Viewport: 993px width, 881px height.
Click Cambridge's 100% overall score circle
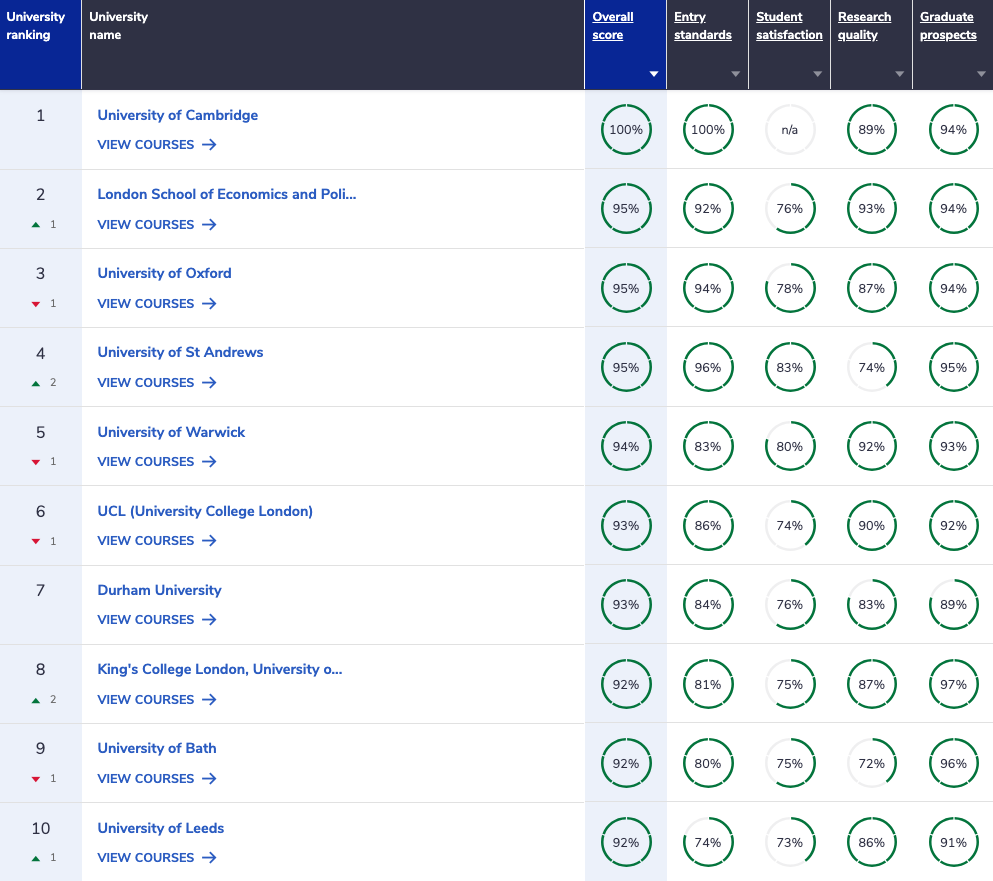pos(626,130)
